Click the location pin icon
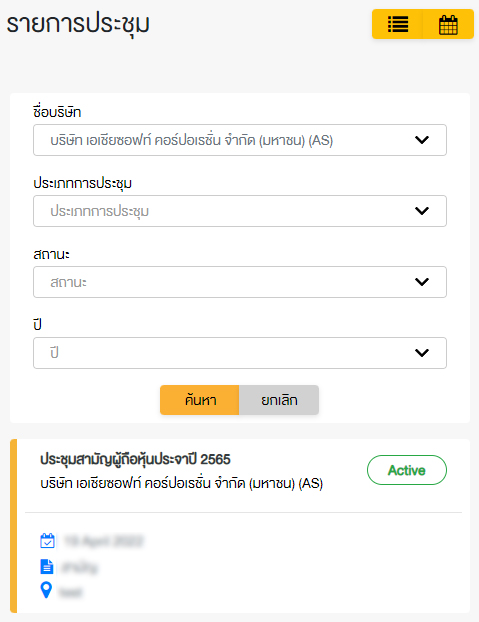Screen dimensions: 479x622 click(46, 590)
